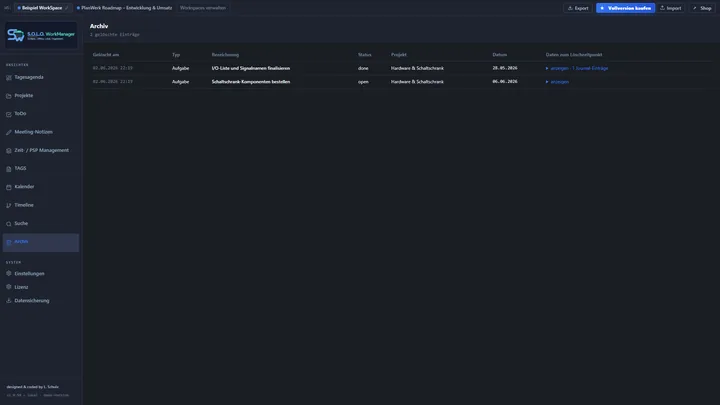The height and width of the screenshot is (405, 720).
Task: Expand anzeigen for I/O-Liste row
Action: [577, 68]
